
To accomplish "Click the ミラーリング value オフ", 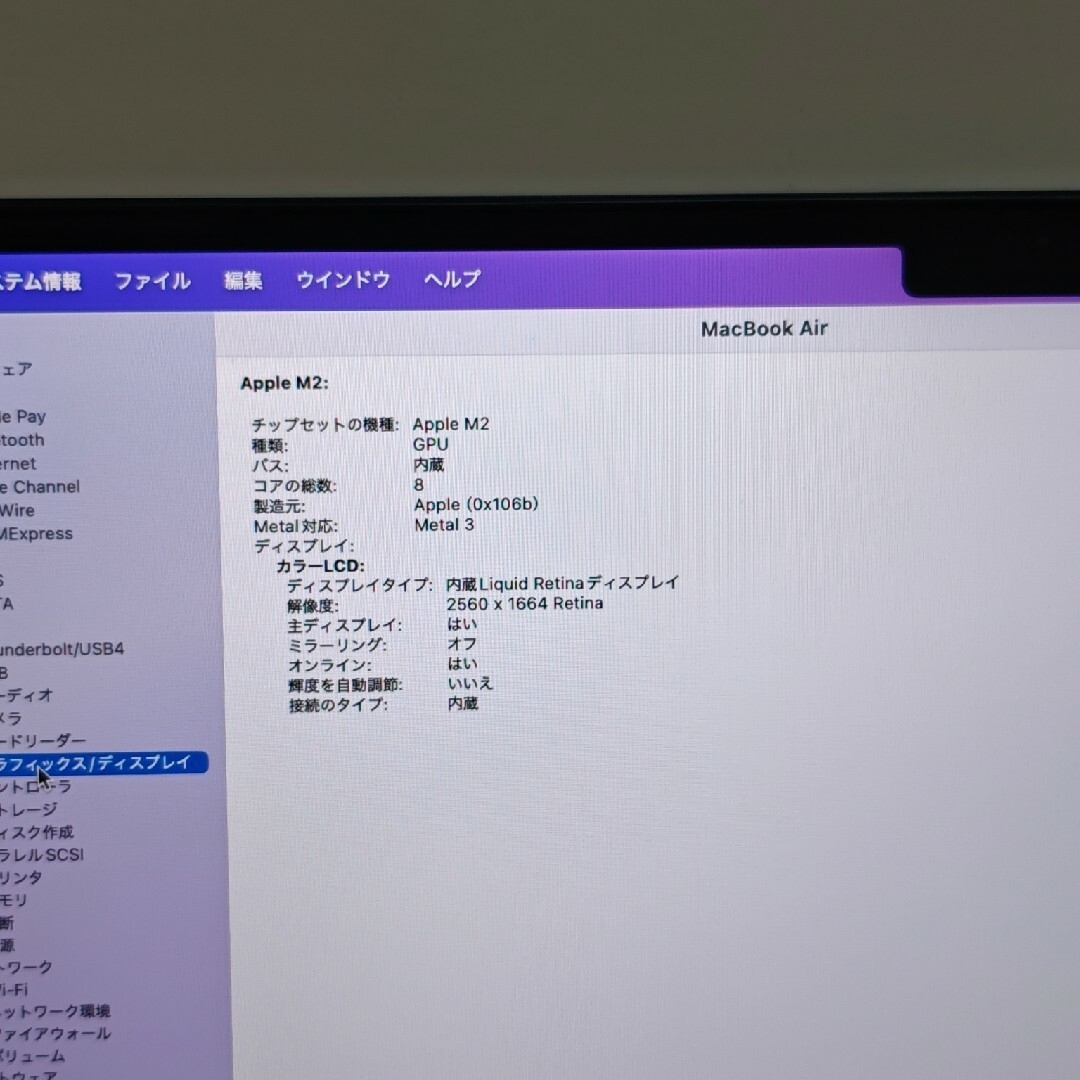I will tap(462, 644).
